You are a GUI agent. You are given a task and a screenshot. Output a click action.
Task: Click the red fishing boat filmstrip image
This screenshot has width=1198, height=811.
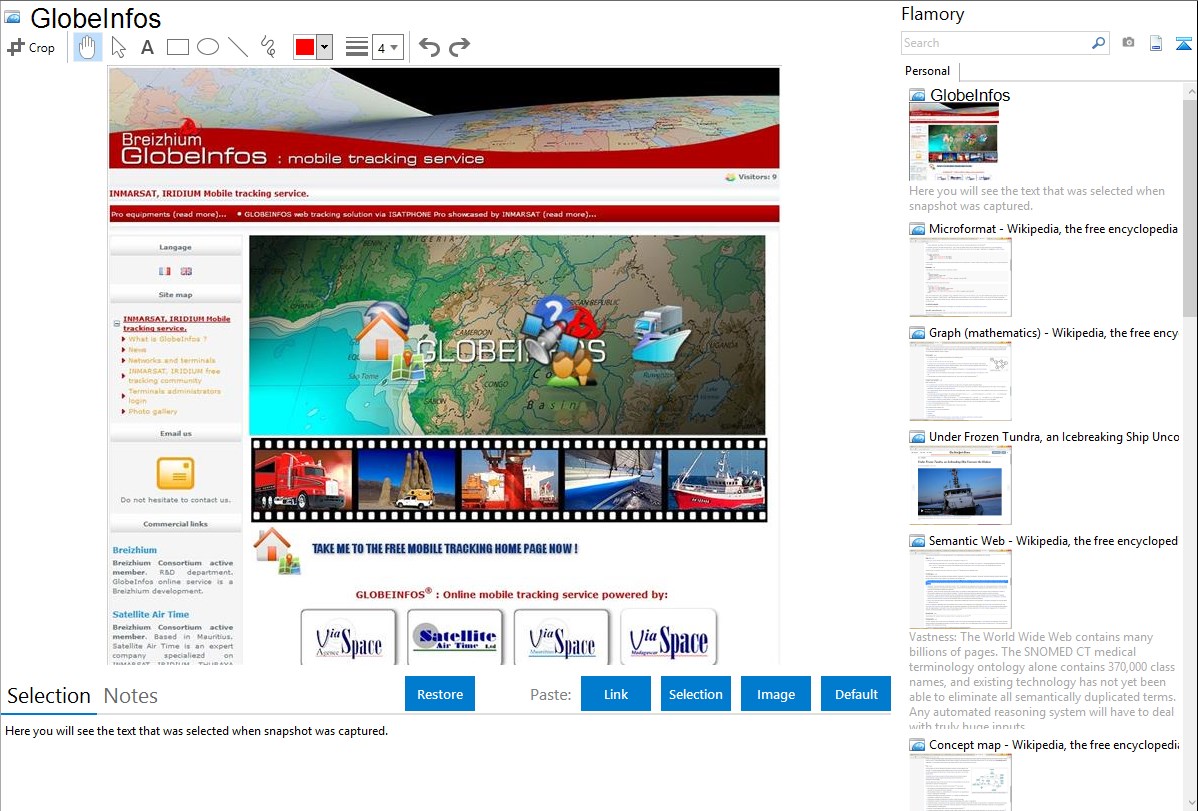(x=717, y=480)
